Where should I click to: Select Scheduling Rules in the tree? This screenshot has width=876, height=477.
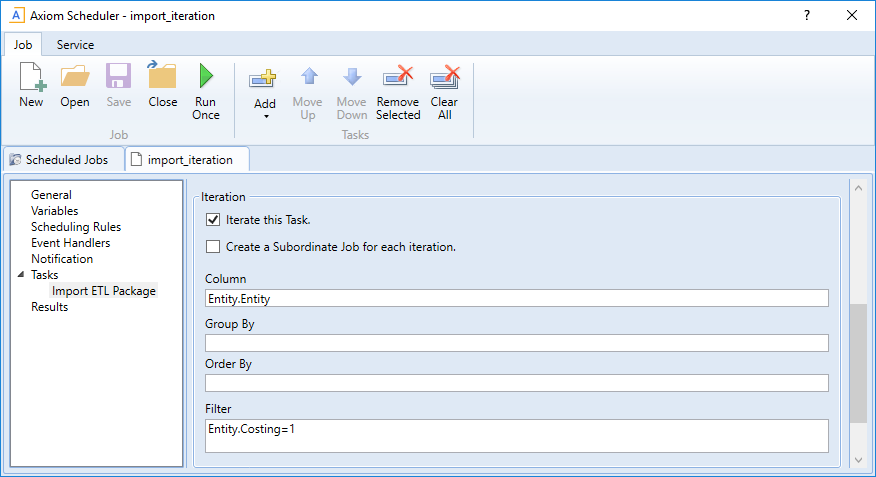(76, 227)
